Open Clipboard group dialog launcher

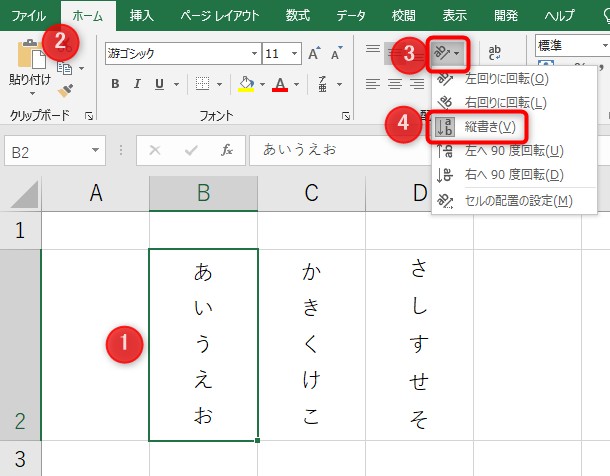(x=89, y=116)
